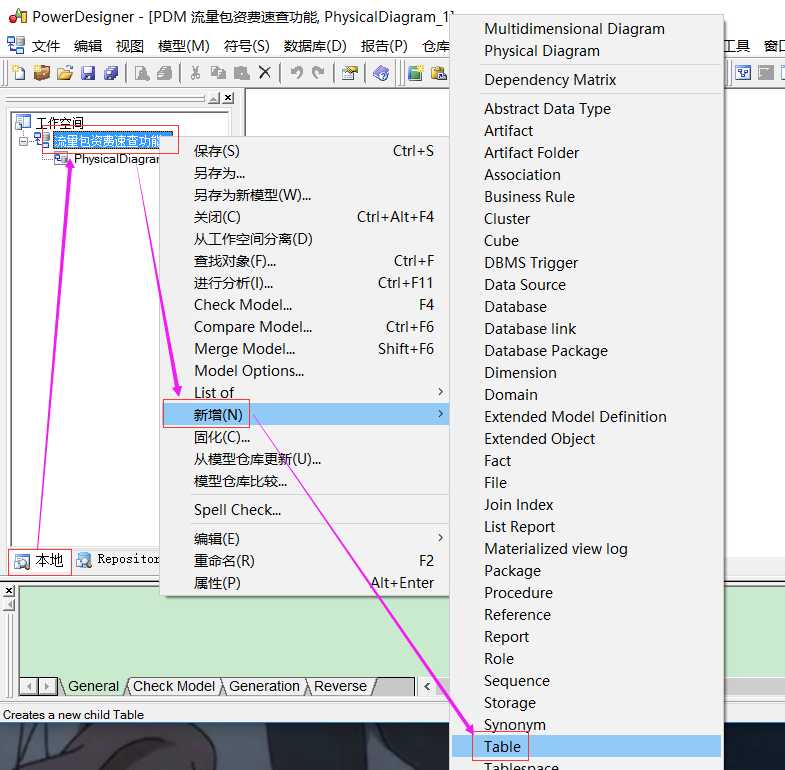Viewport: 785px width, 770px height.
Task: Click the Undo arrow icon
Action: (296, 73)
